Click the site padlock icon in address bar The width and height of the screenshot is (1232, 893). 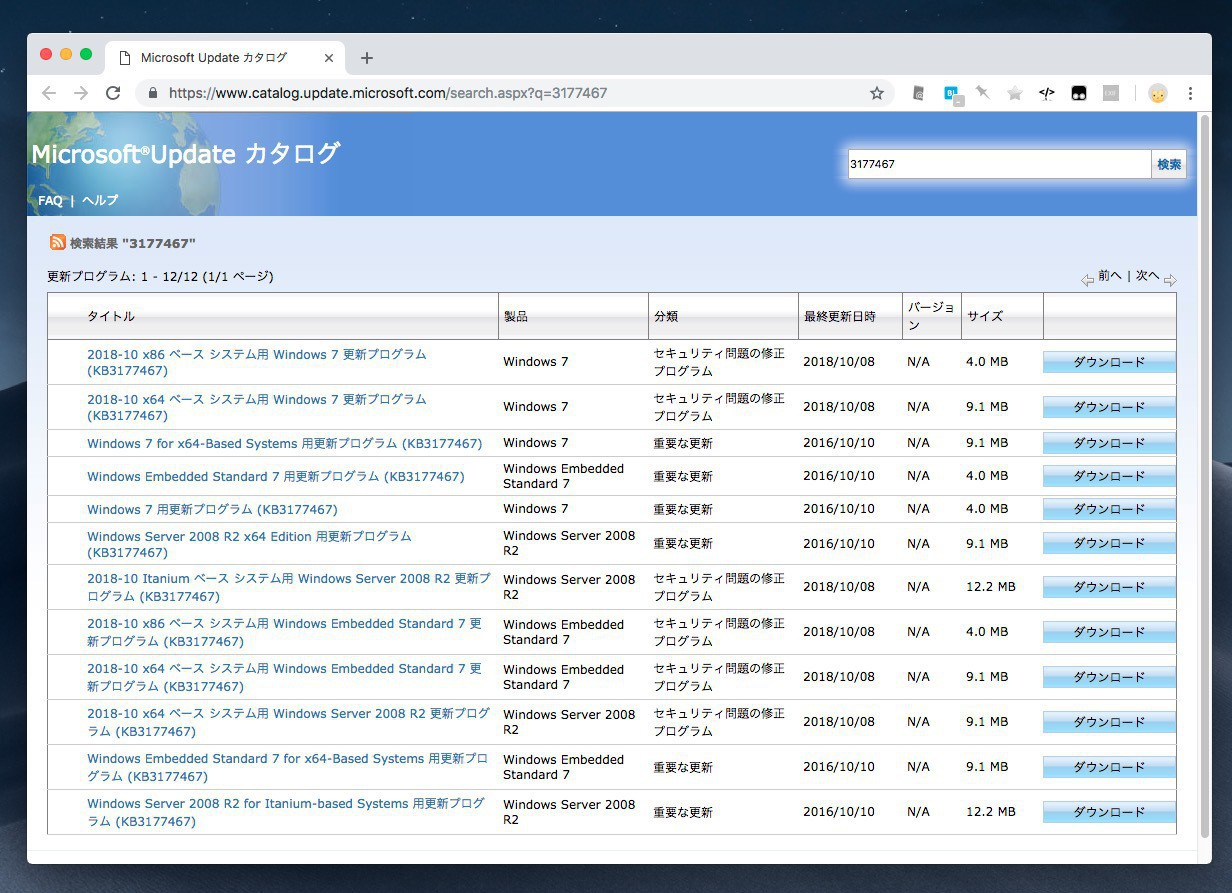coord(153,93)
